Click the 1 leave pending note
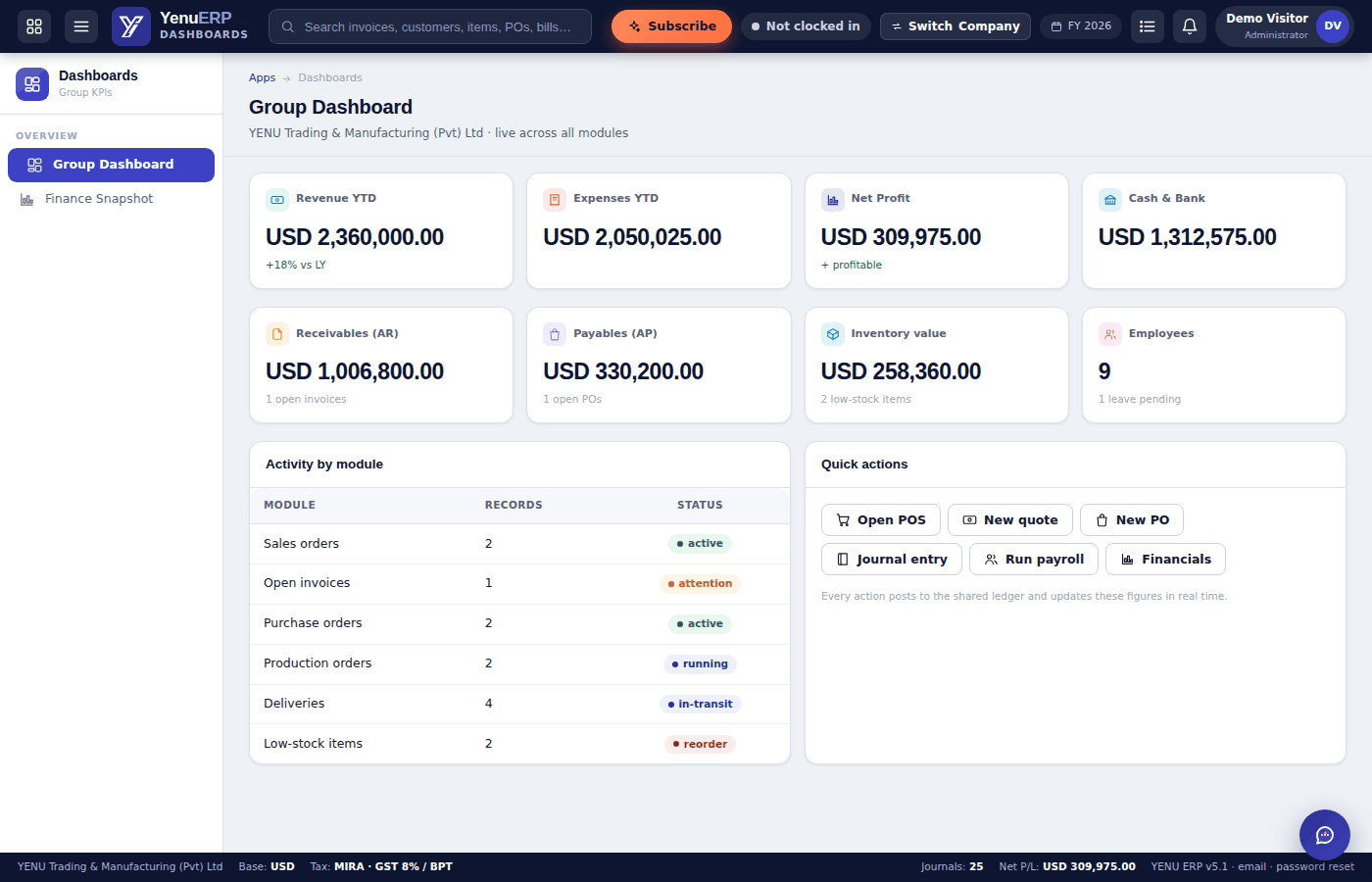This screenshot has height=882, width=1372. 1140,400
